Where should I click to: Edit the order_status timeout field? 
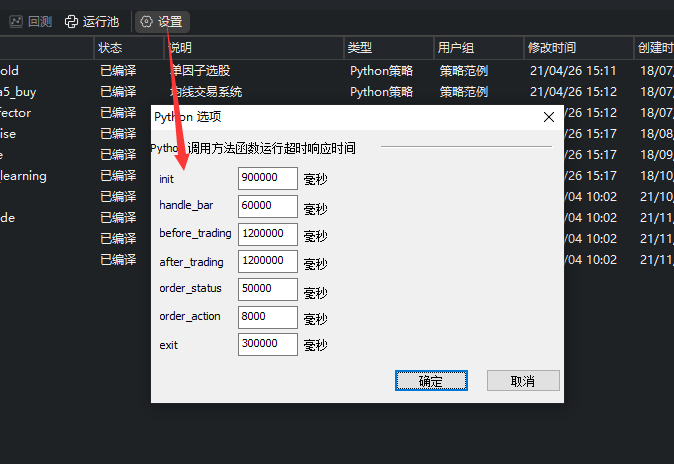(x=268, y=289)
